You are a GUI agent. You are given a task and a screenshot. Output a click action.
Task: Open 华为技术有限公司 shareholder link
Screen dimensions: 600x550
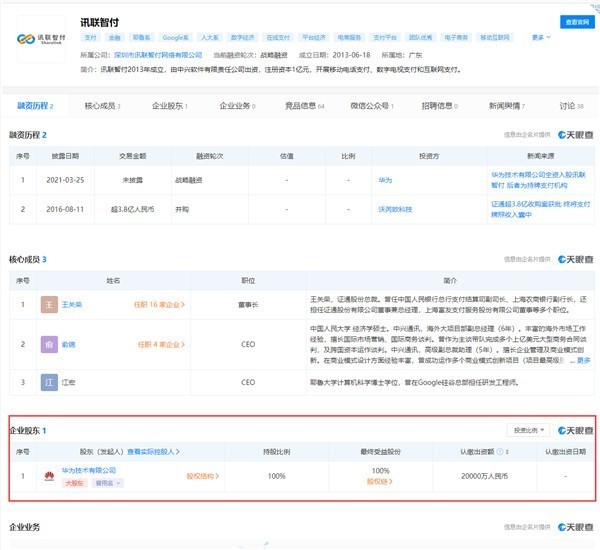coord(88,470)
